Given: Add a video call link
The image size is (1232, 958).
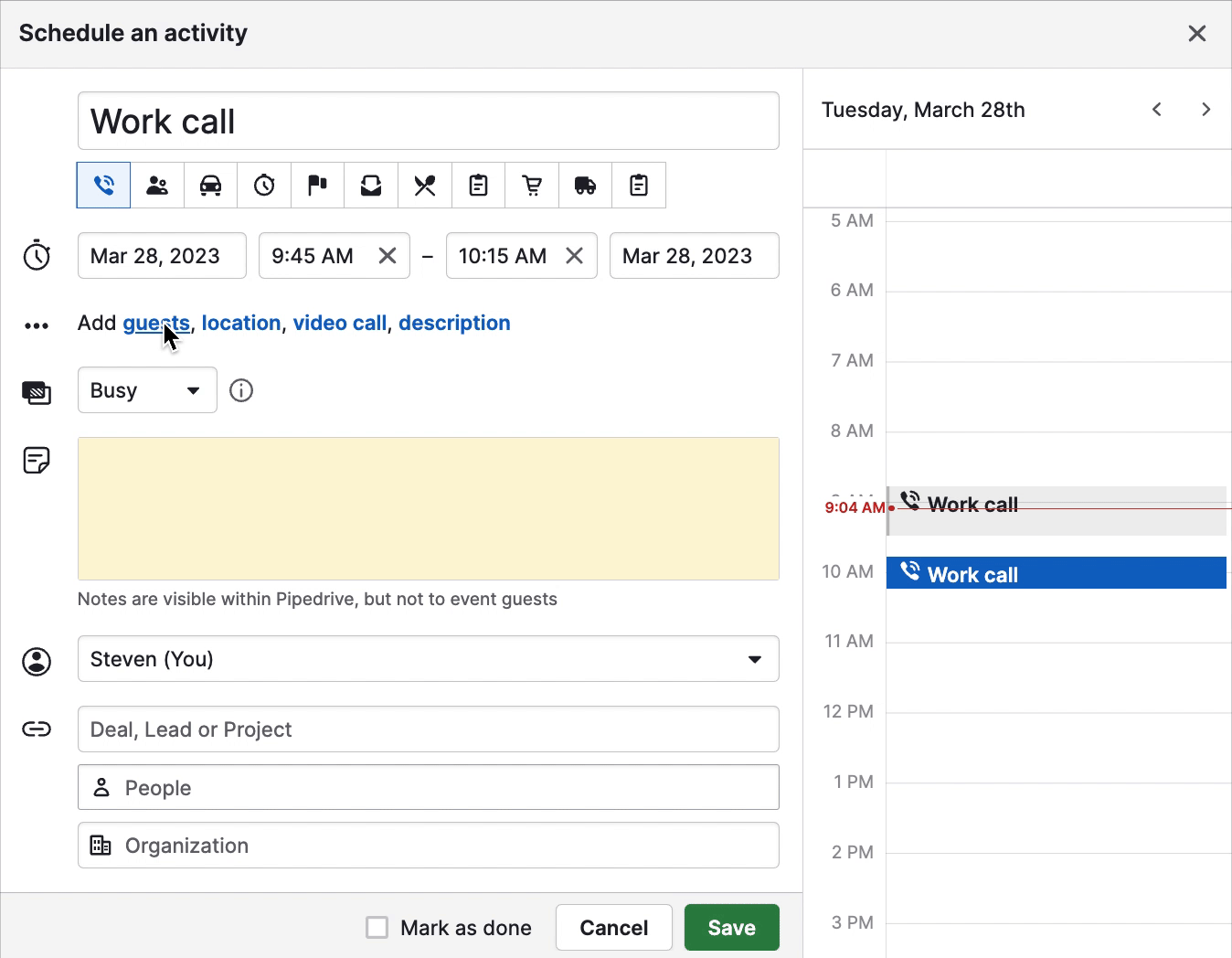Looking at the screenshot, I should pos(339,323).
